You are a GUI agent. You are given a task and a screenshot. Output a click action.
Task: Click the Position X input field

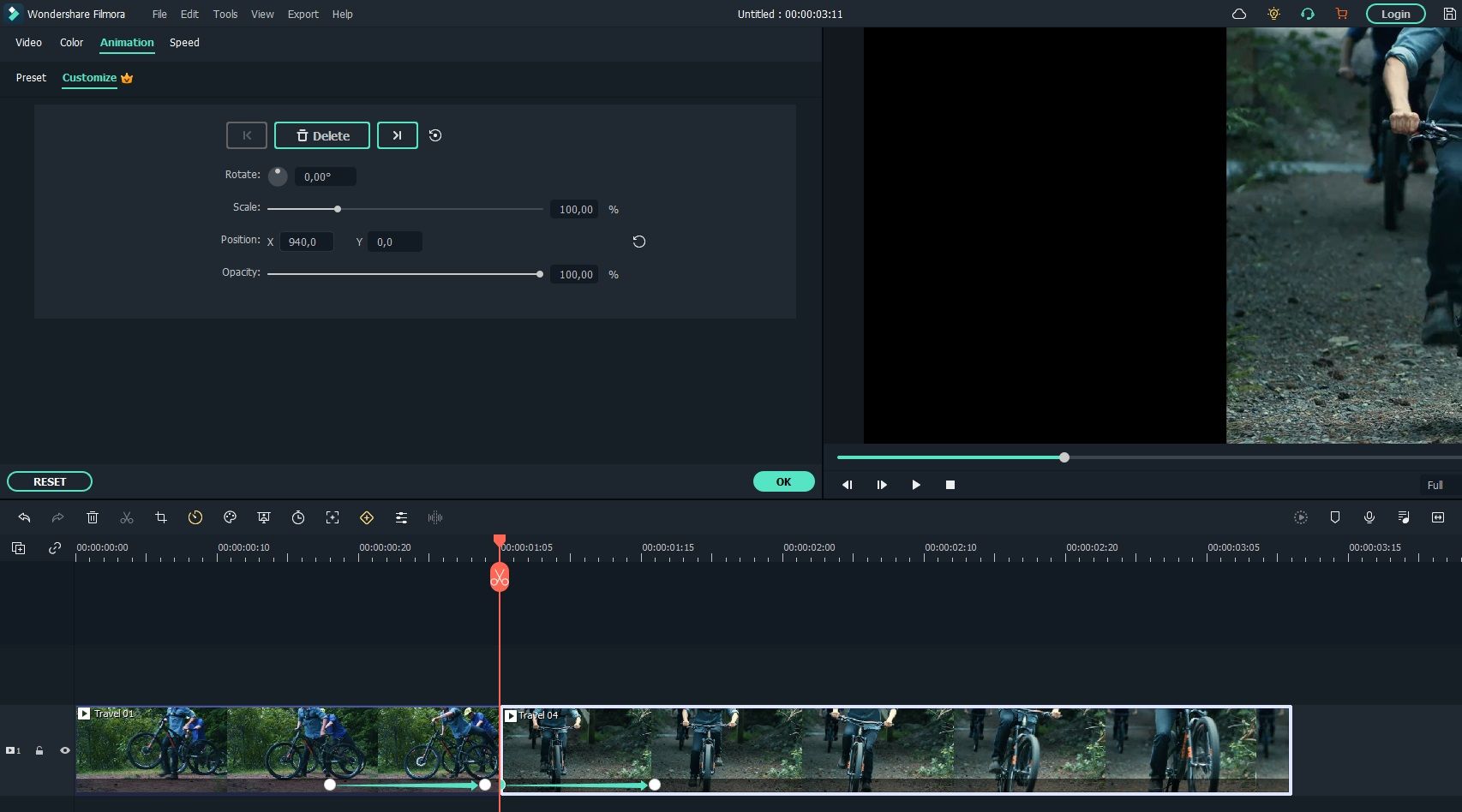[x=306, y=242]
